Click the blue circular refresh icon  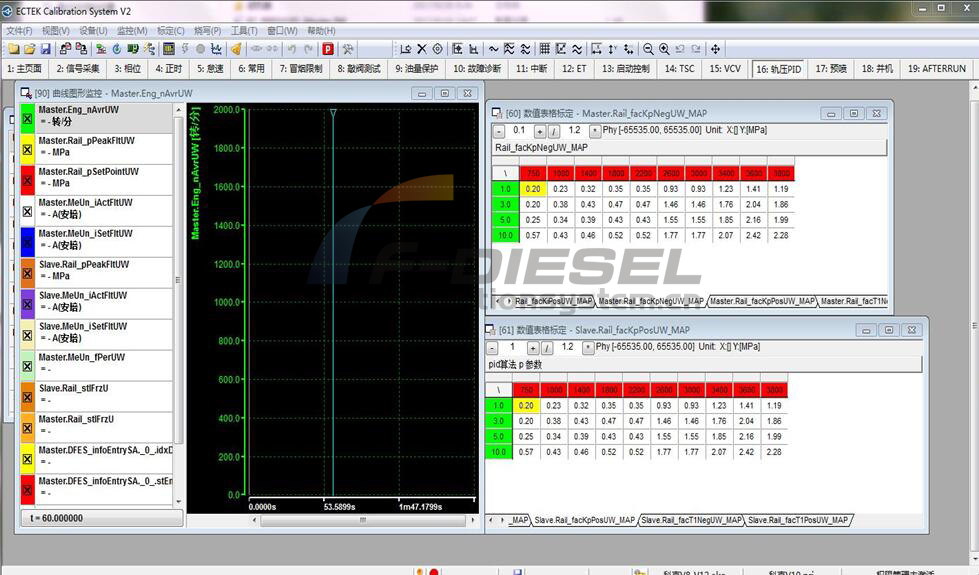click(117, 49)
